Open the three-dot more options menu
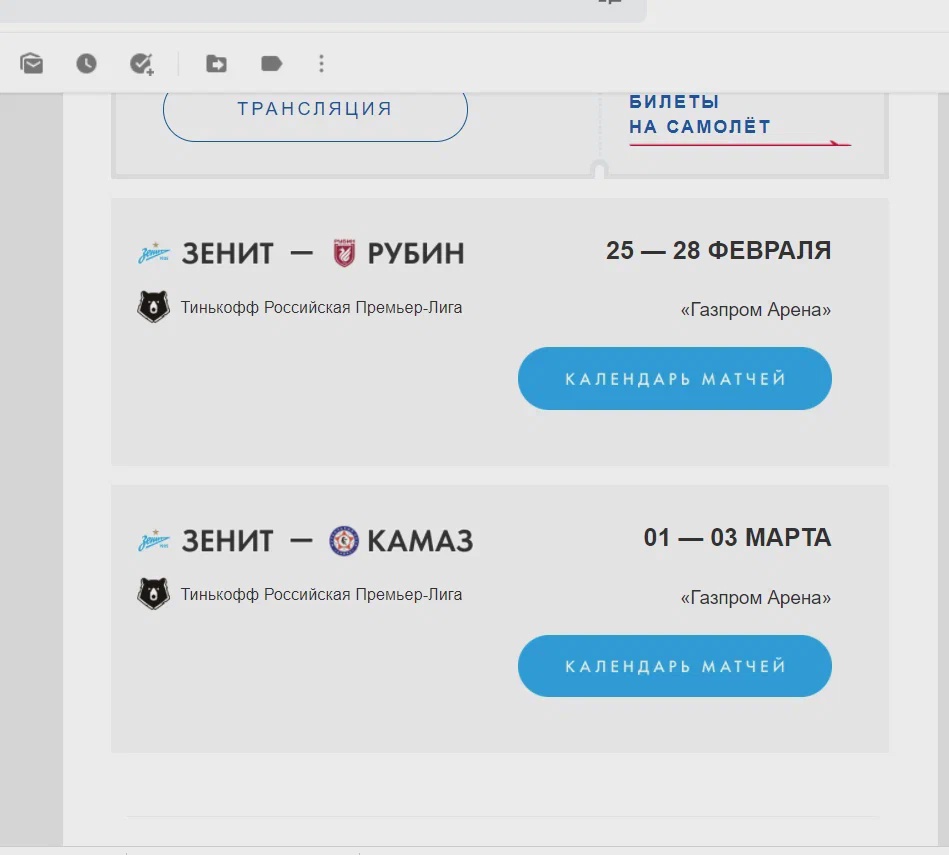 pyautogui.click(x=321, y=64)
